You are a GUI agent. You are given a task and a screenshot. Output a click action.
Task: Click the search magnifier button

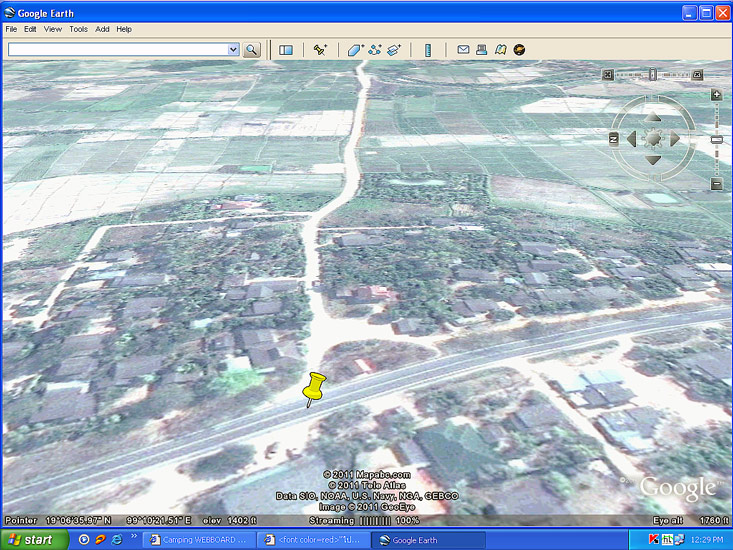(251, 49)
